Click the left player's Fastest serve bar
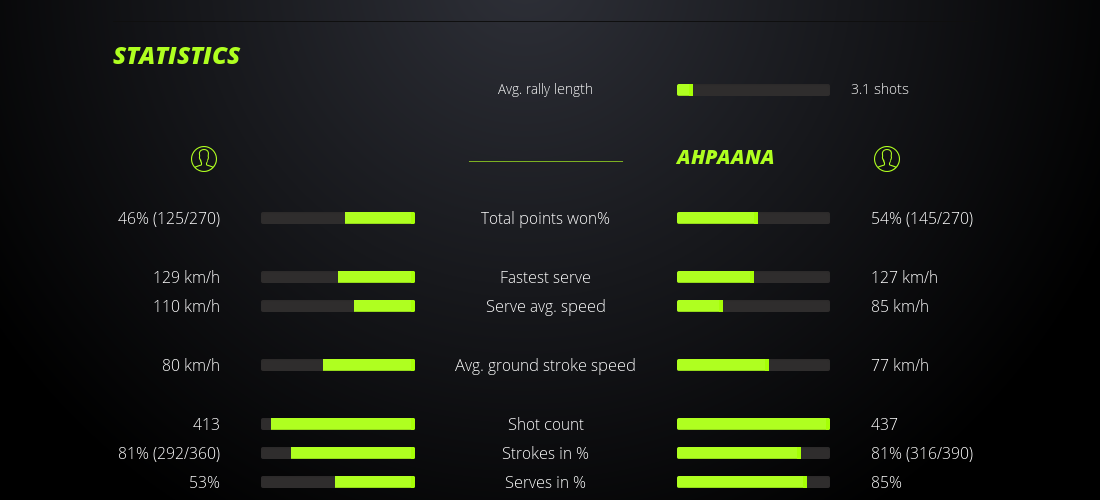The width and height of the screenshot is (1100, 500). coord(338,277)
